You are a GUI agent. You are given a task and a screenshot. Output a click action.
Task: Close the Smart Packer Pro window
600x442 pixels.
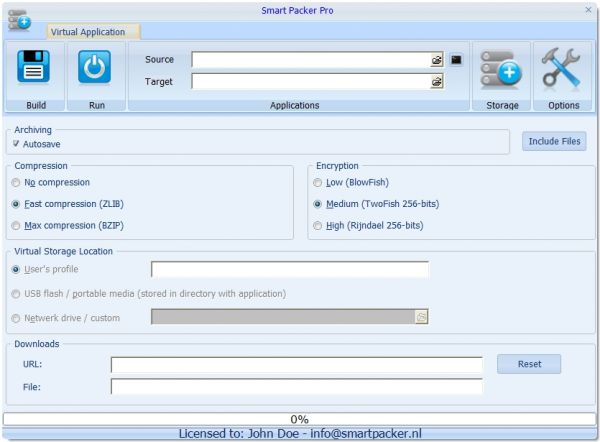589,10
